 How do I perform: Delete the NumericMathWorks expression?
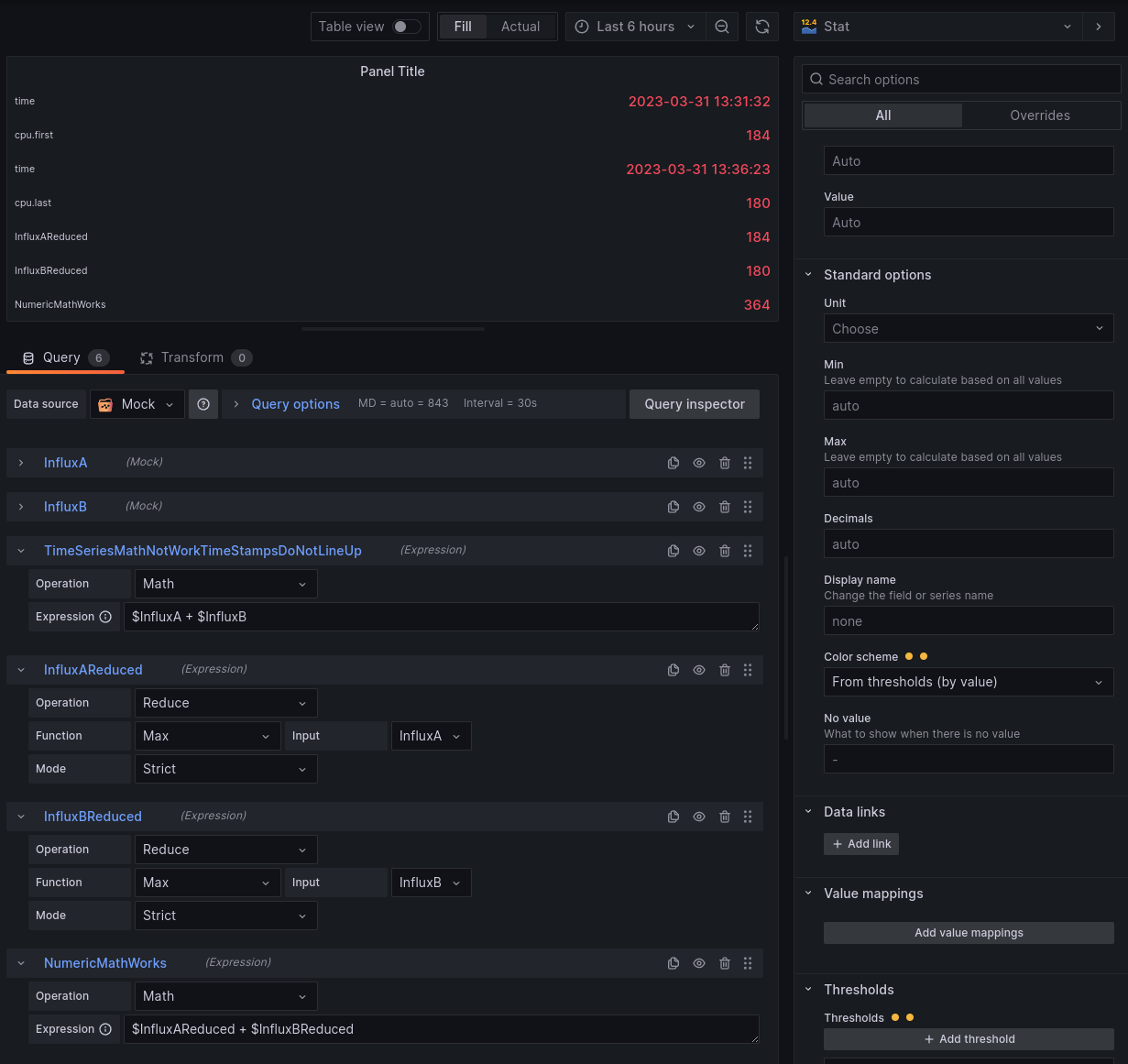(x=725, y=963)
